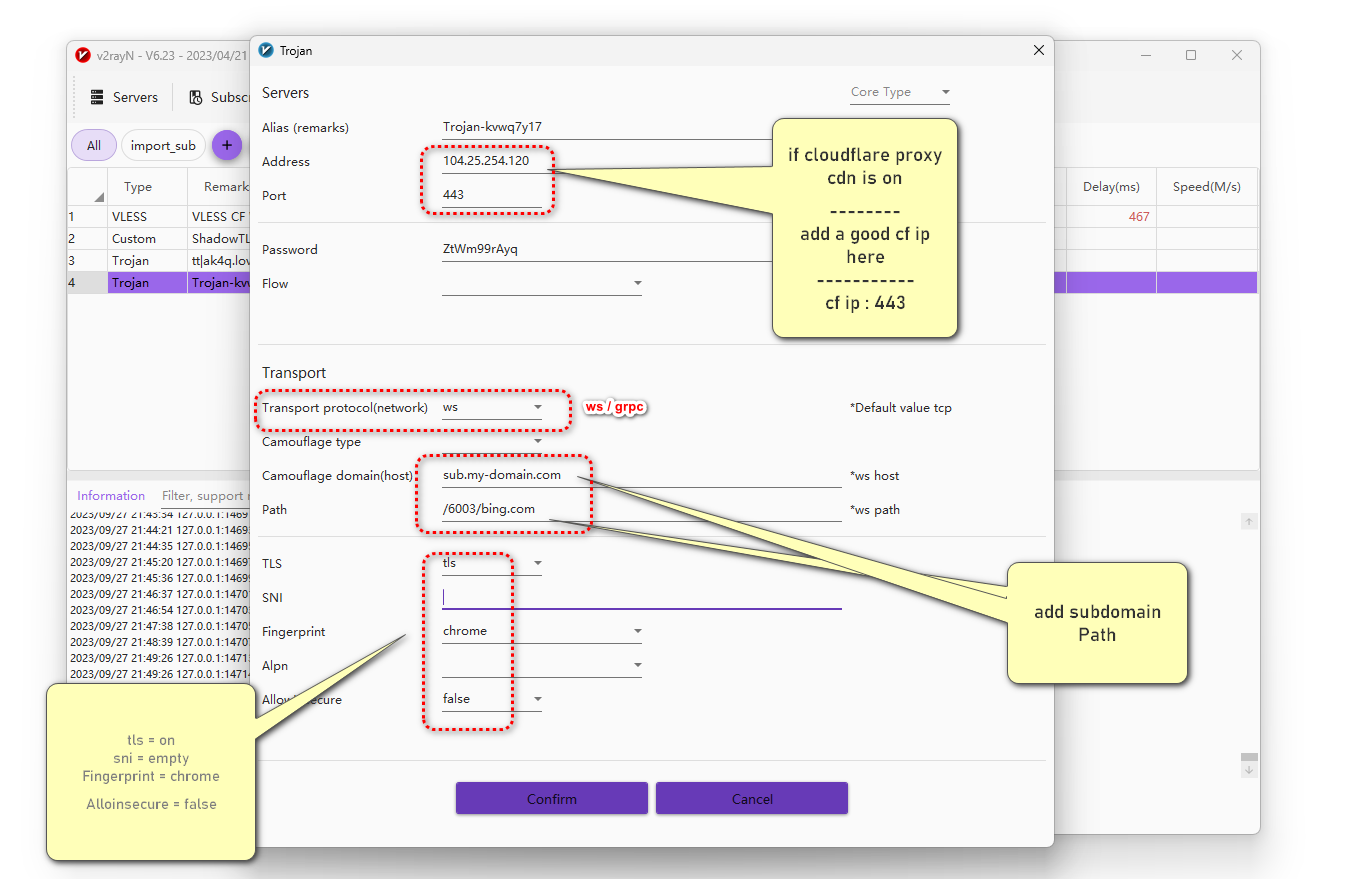Click the Trojan dialog title icon
Viewport: 1352px width, 879px height.
pyautogui.click(x=266, y=50)
